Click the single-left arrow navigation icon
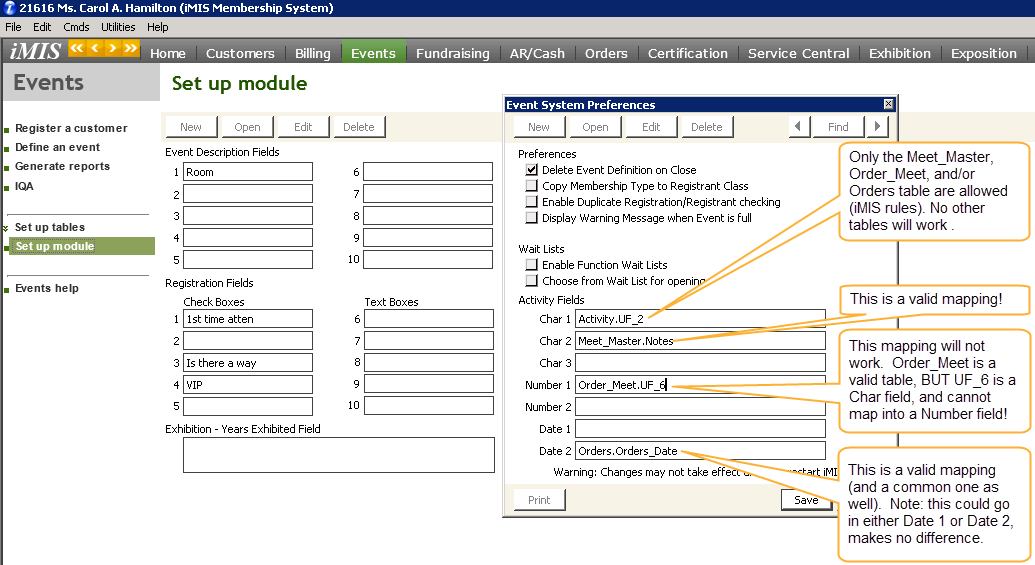The image size is (1035, 565). click(95, 48)
